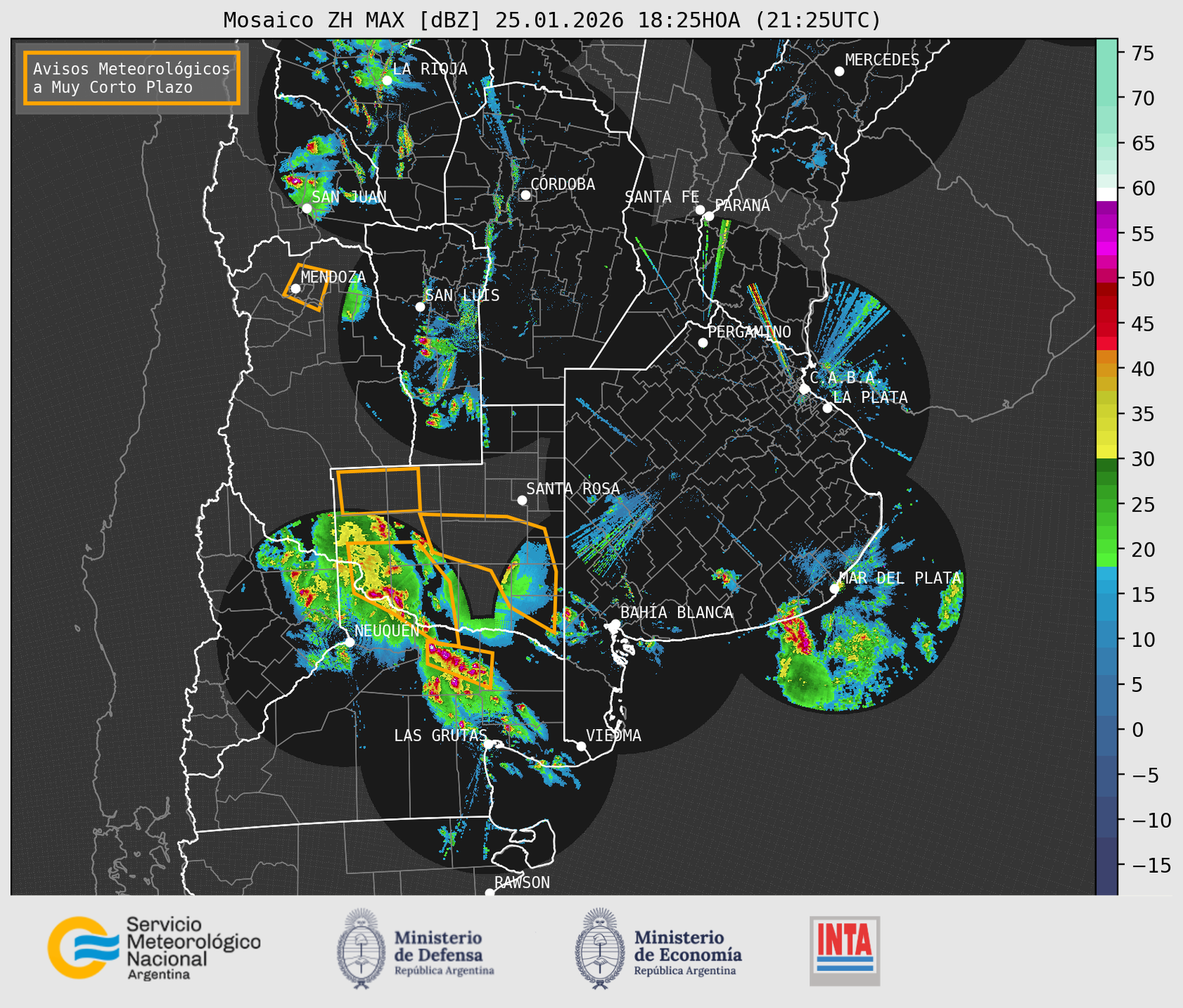The height and width of the screenshot is (1008, 1183).
Task: Click the LA PLATA city label
Action: click(870, 397)
